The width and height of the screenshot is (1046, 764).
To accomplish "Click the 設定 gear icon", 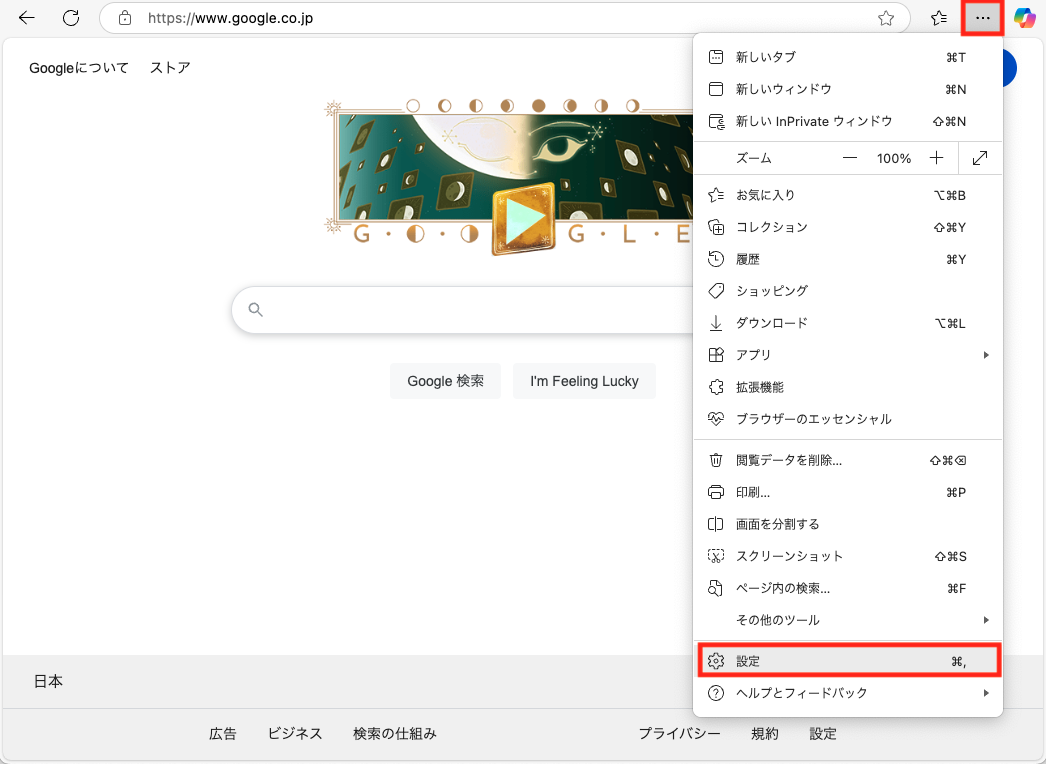I will (716, 661).
